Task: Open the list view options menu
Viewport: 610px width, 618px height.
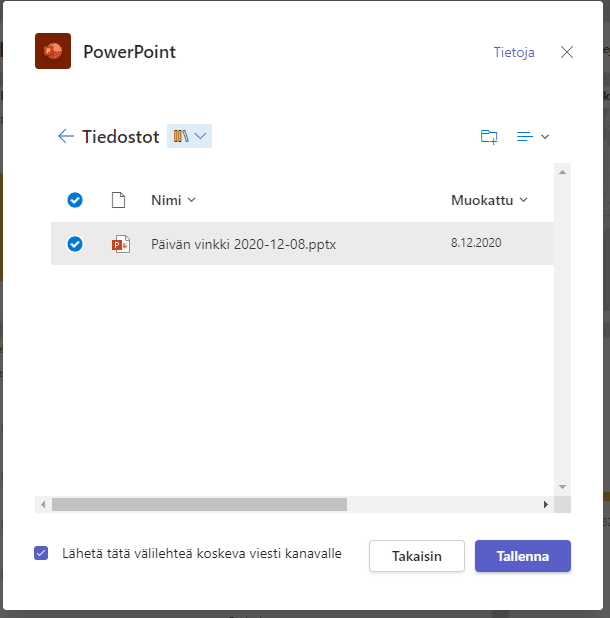Action: [x=533, y=137]
